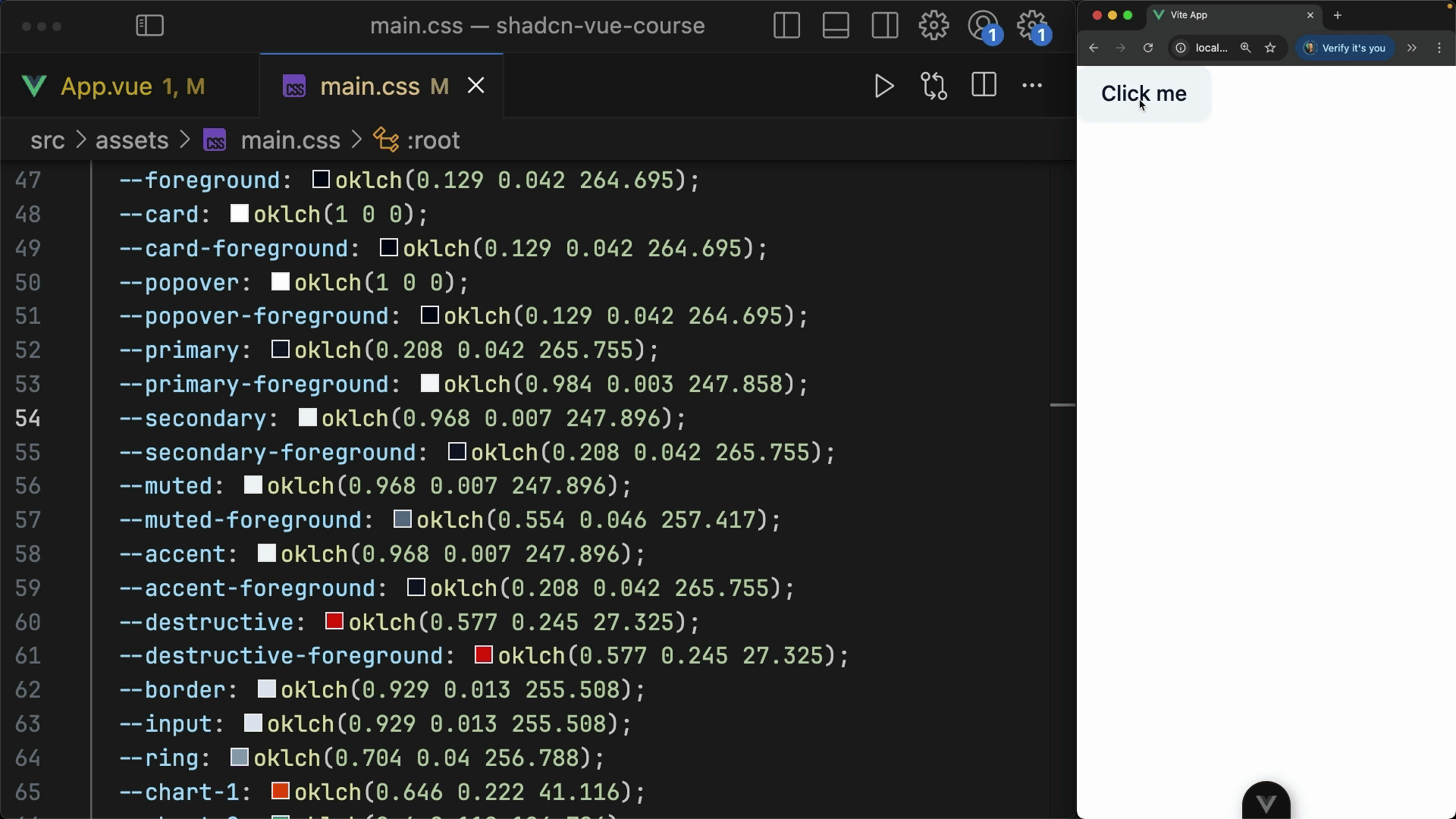1456x819 pixels.
Task: Open settings gear in title bar
Action: click(x=934, y=26)
